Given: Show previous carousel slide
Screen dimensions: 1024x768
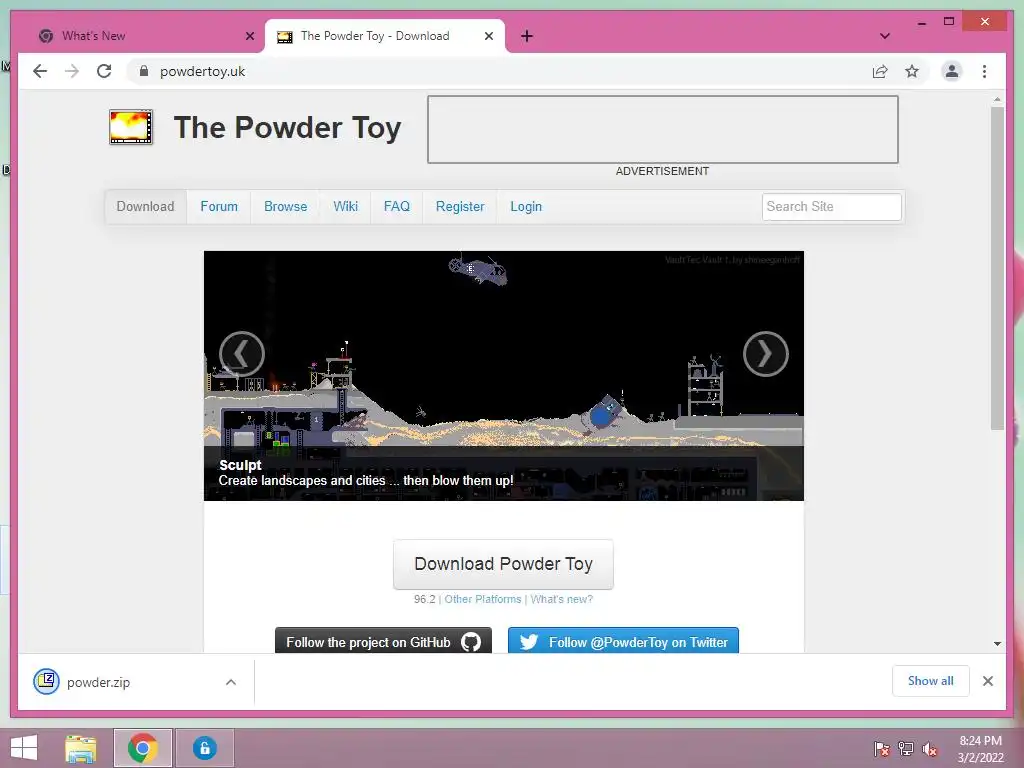Looking at the screenshot, I should click(x=242, y=354).
